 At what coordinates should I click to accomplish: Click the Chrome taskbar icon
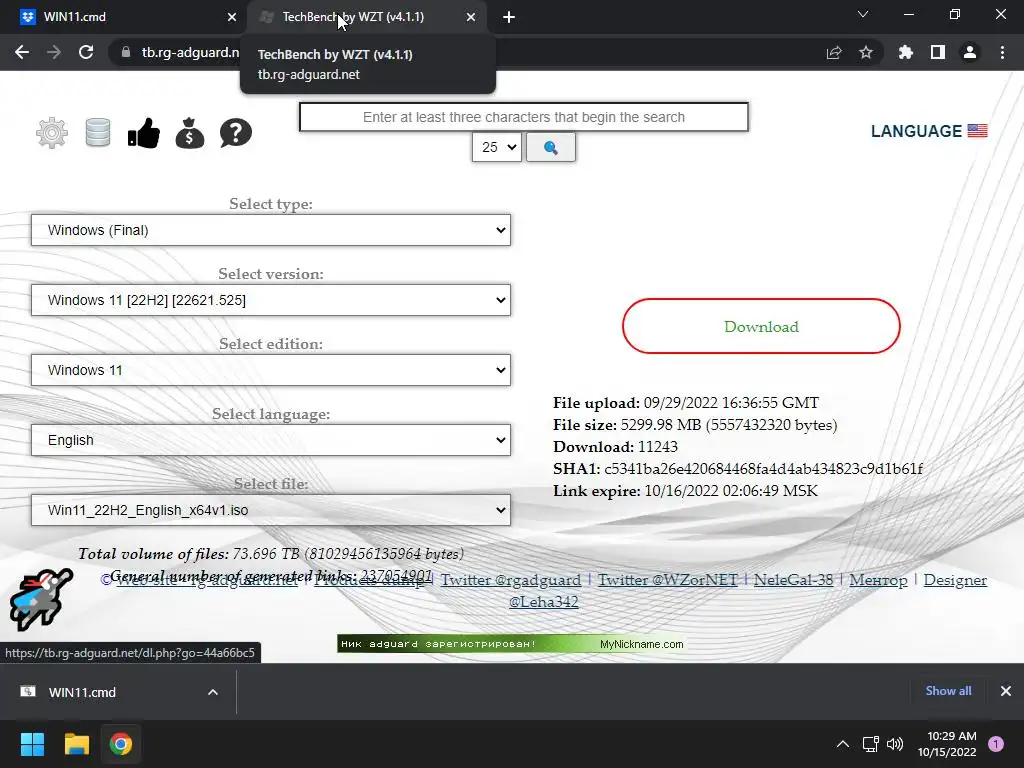click(120, 744)
